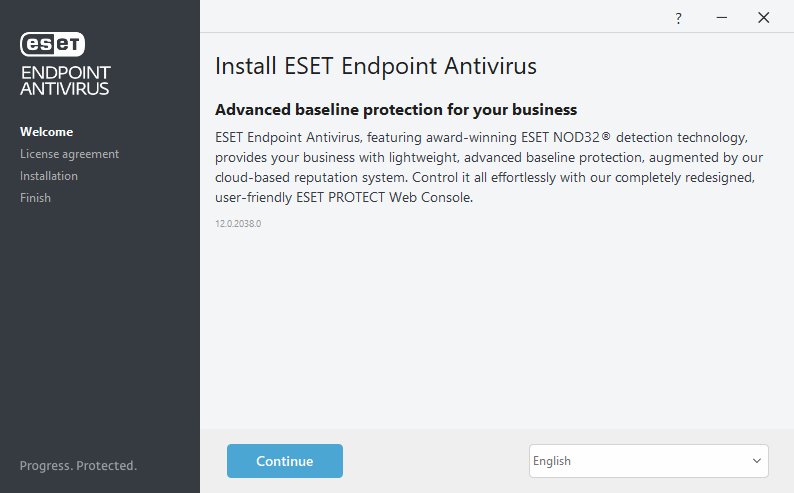Click the version number 12.0.2038.0
The width and height of the screenshot is (794, 493).
[x=238, y=223]
